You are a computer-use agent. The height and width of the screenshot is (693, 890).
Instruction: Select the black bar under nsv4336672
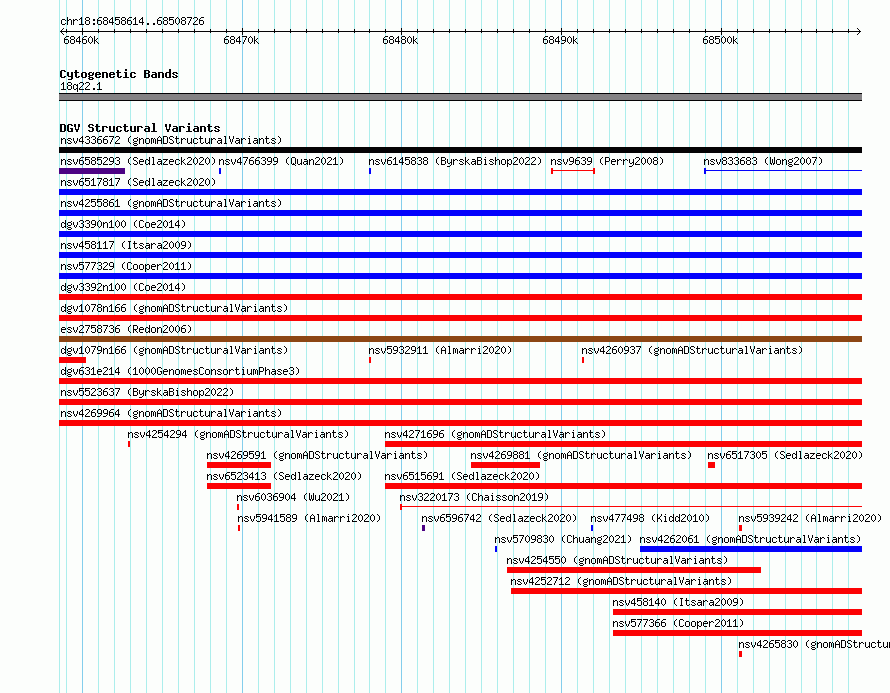pyautogui.click(x=460, y=150)
